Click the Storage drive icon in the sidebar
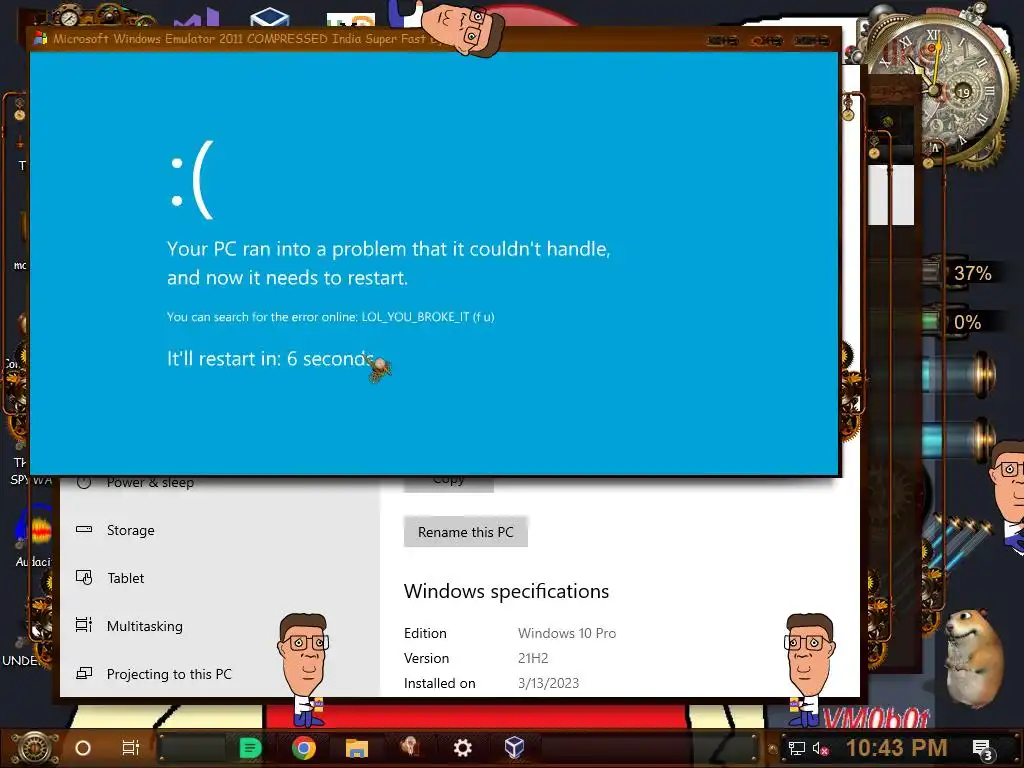1024x768 pixels. coord(84,529)
